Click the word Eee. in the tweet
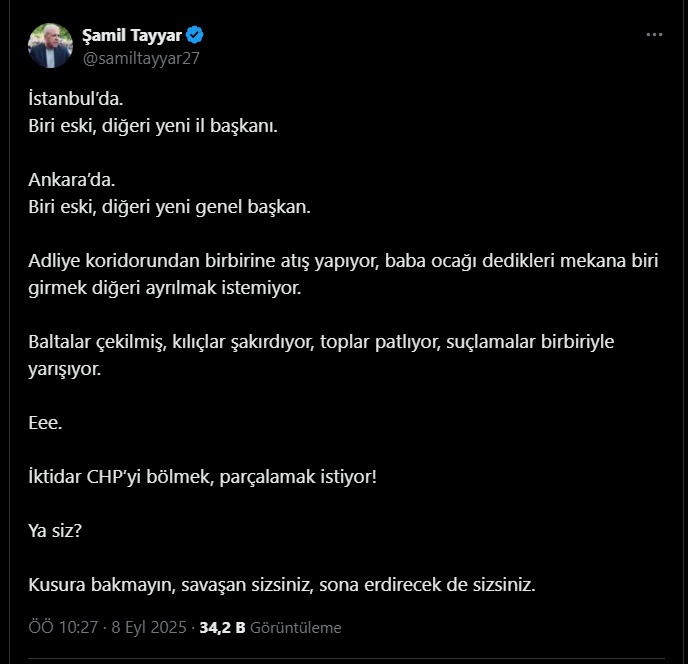The width and height of the screenshot is (688, 664). point(45,423)
